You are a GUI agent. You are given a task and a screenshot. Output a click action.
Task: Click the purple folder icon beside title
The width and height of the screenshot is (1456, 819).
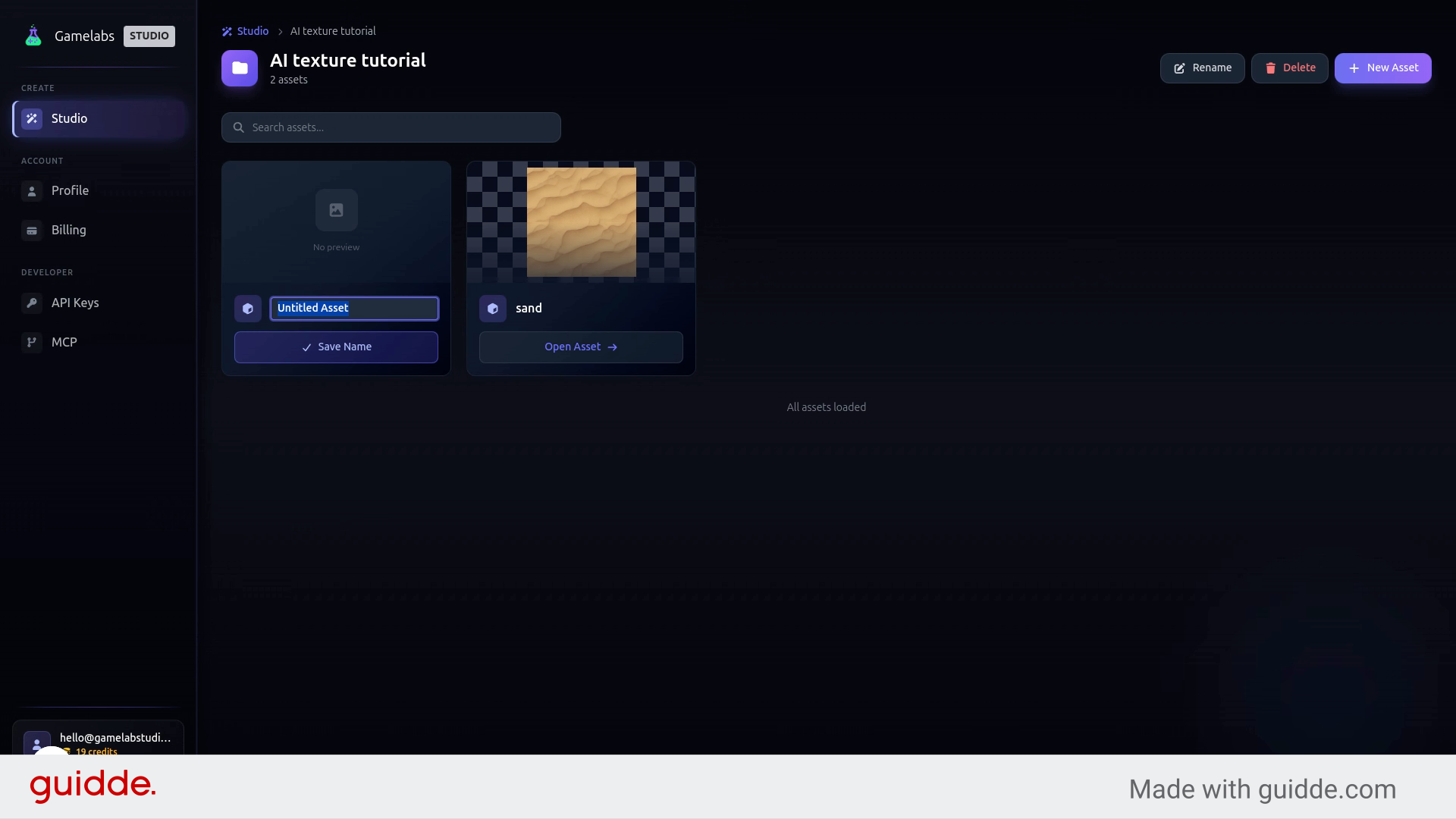coord(240,68)
